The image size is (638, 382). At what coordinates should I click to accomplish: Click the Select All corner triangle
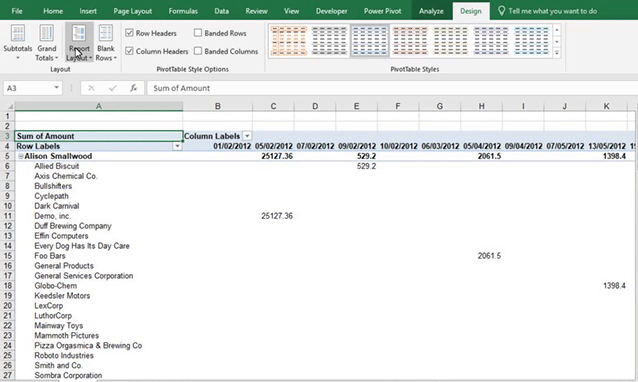point(9,106)
